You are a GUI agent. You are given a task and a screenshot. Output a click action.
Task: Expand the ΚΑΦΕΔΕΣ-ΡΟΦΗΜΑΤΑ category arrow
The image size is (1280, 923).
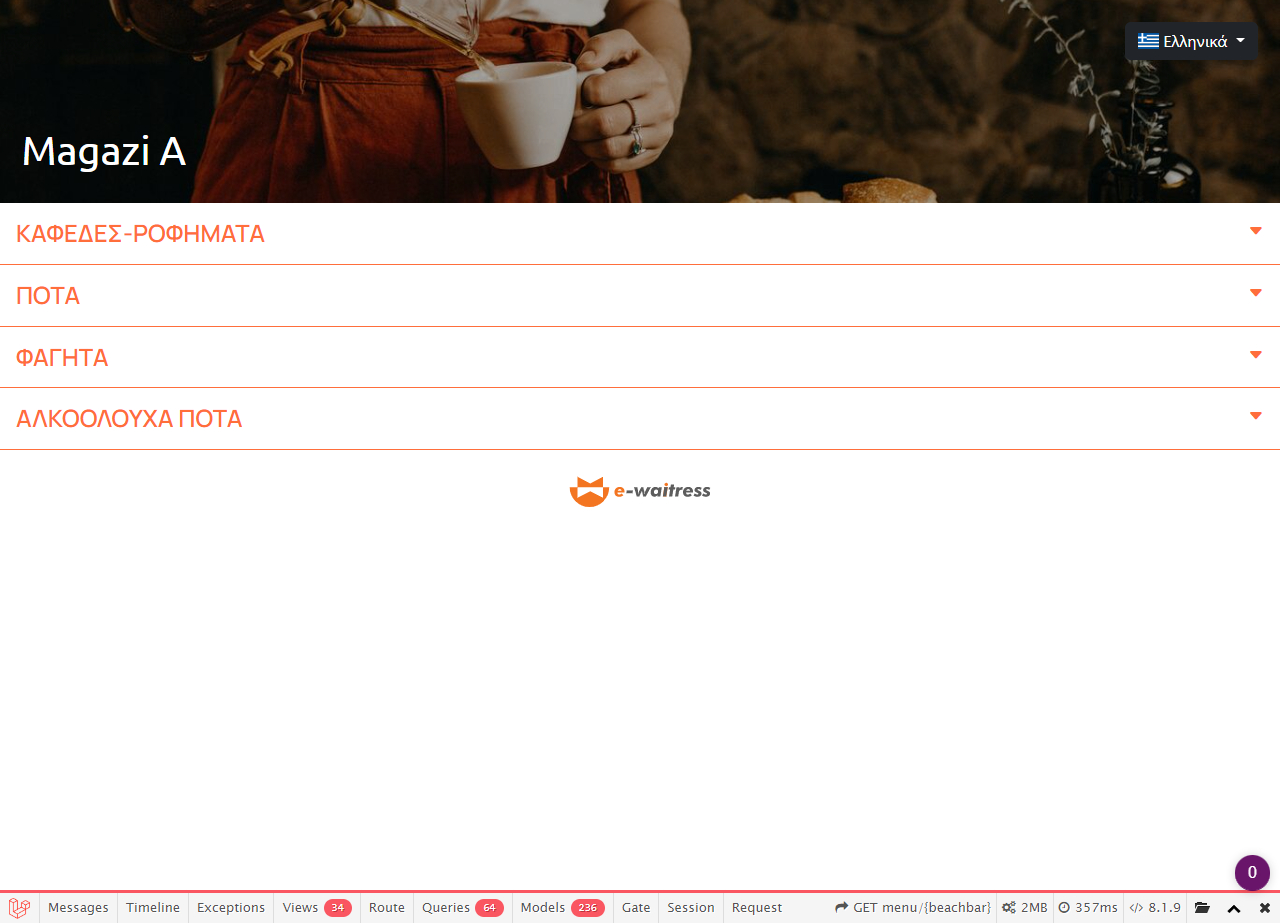[1256, 231]
